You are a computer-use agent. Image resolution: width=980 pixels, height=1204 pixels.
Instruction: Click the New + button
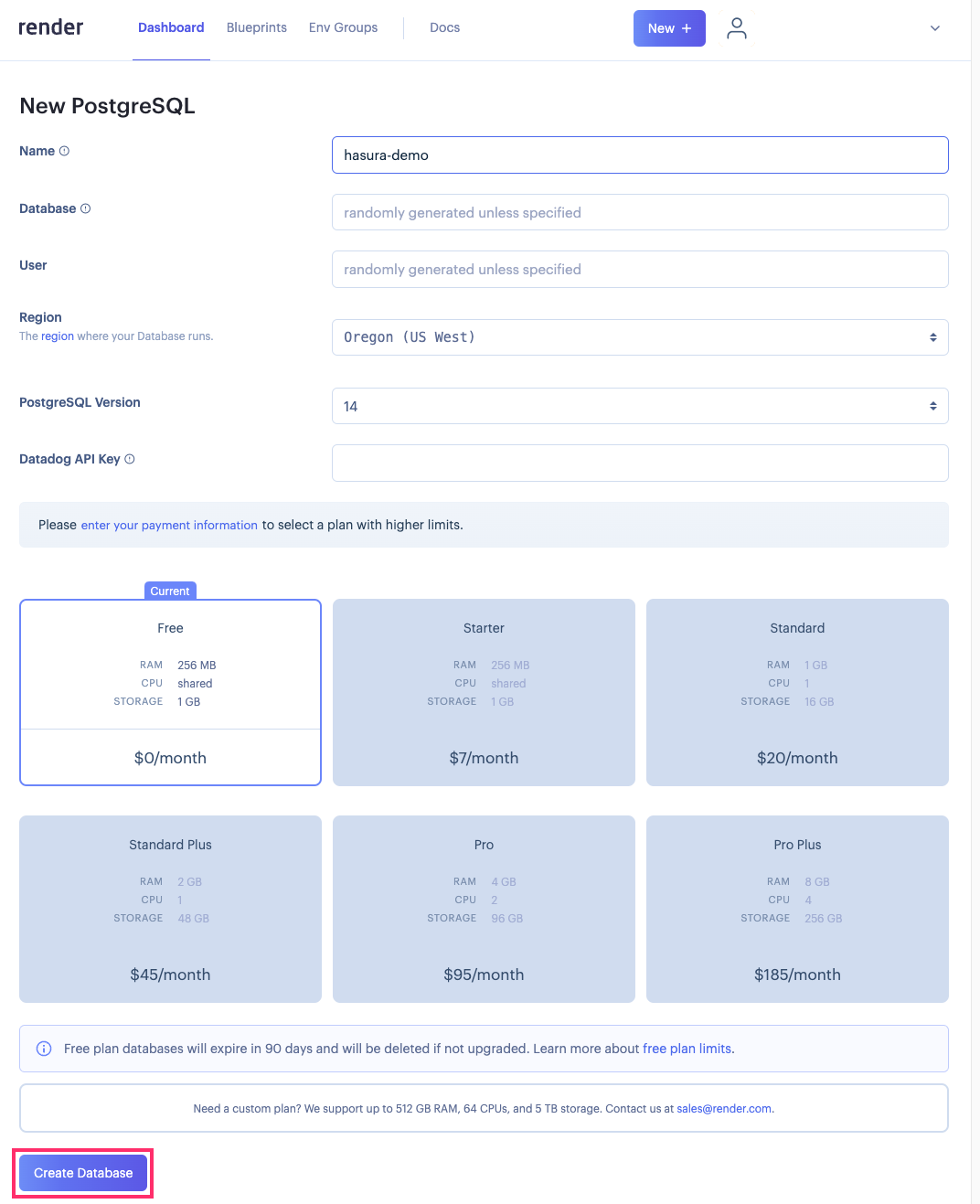coord(669,28)
